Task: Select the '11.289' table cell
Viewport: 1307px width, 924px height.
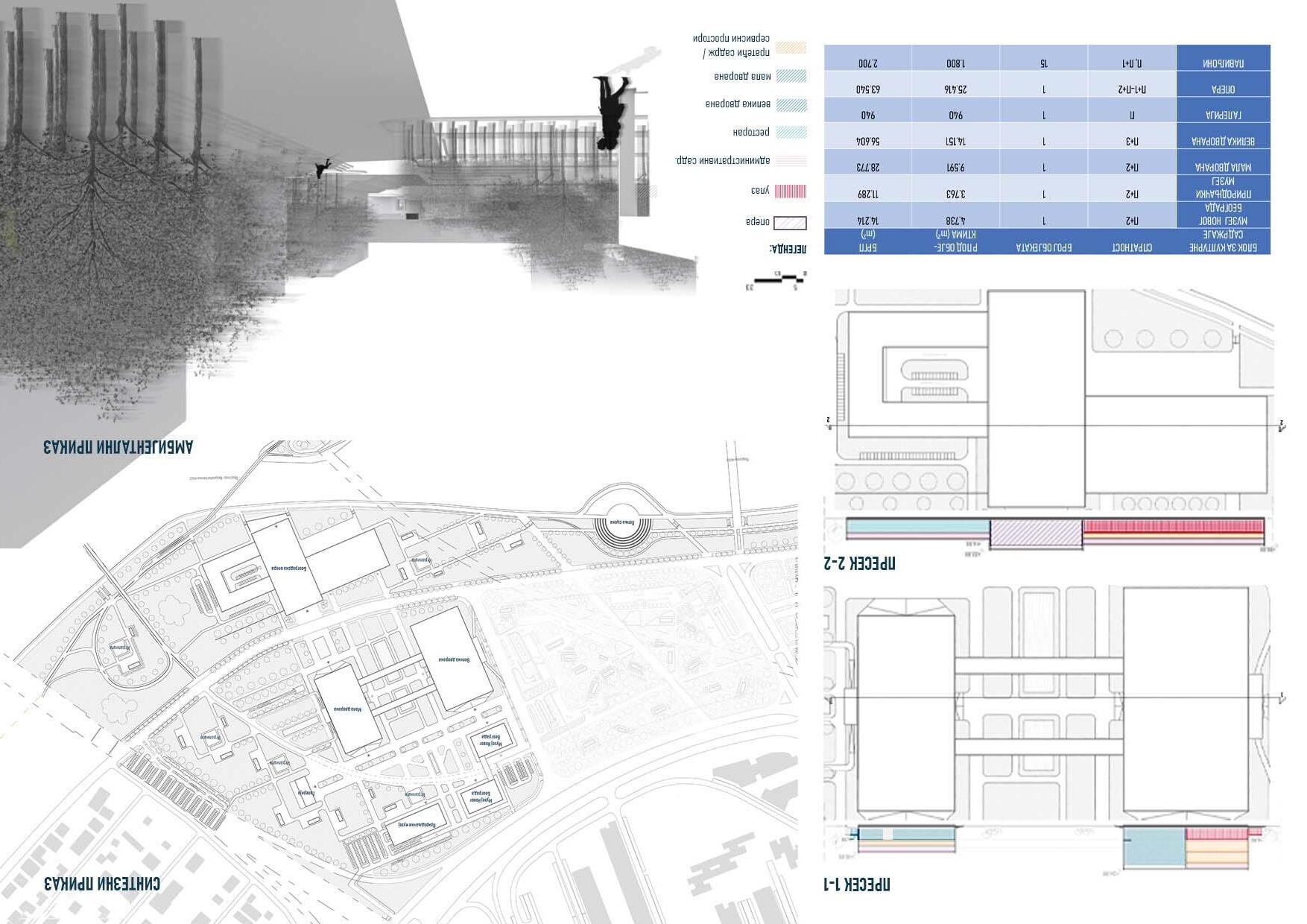Action: pos(868,194)
